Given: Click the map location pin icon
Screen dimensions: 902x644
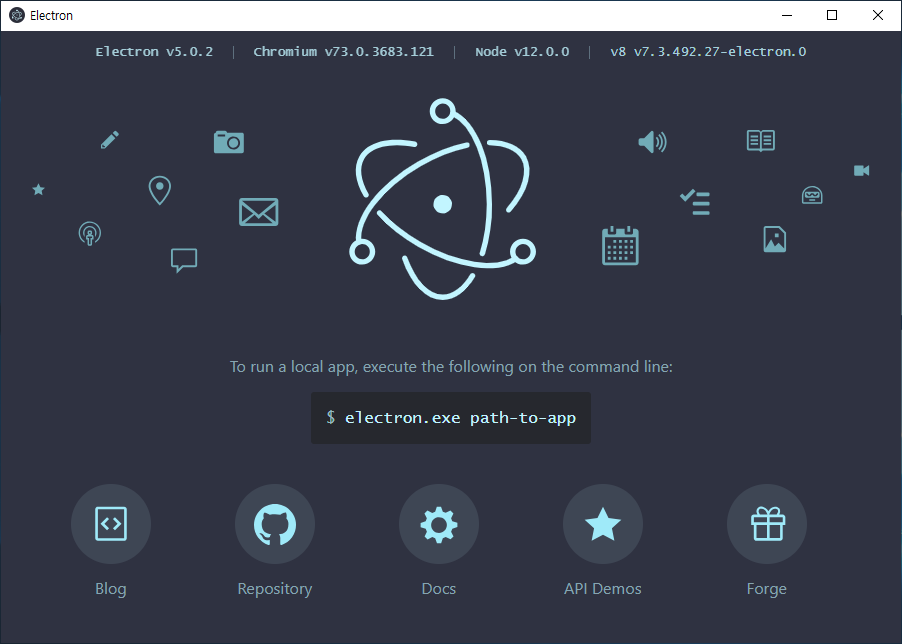Looking at the screenshot, I should click(x=160, y=190).
